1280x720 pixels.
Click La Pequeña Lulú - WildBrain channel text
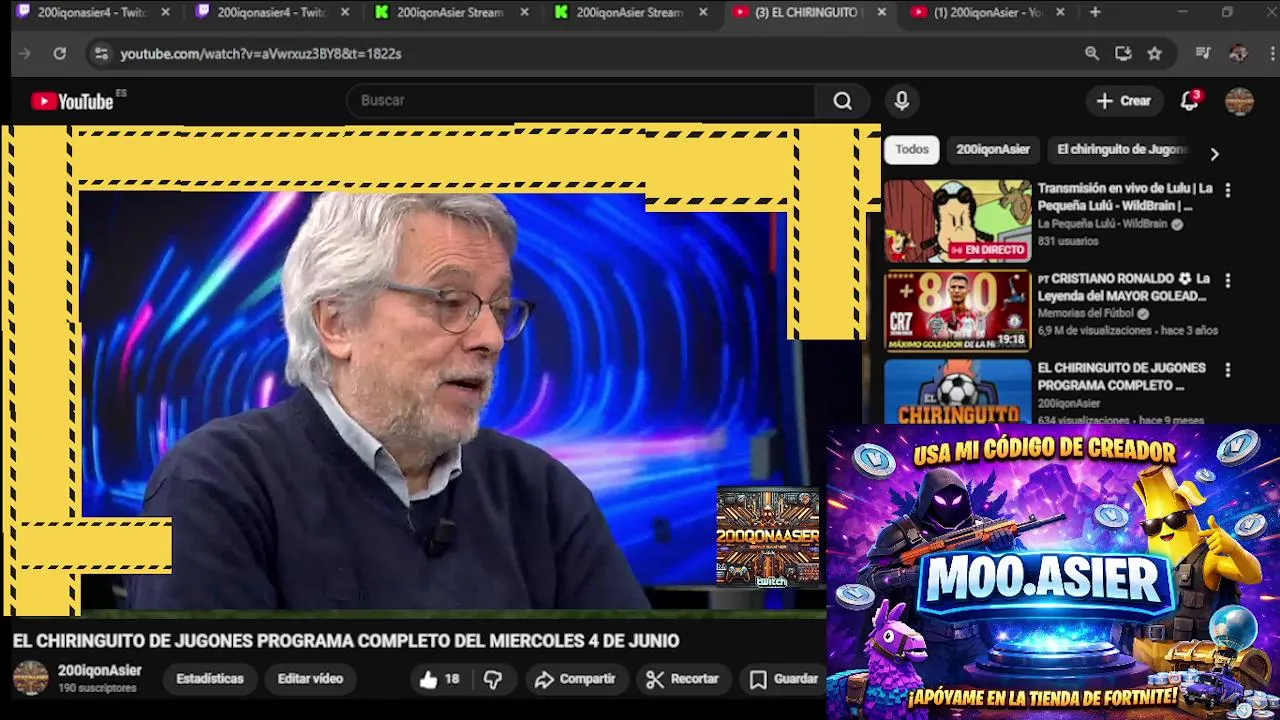pyautogui.click(x=1102, y=224)
